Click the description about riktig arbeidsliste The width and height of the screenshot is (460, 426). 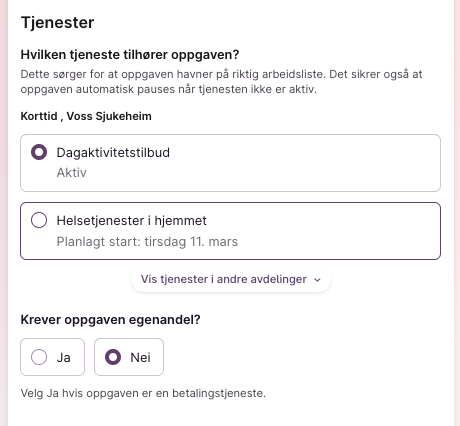click(221, 81)
